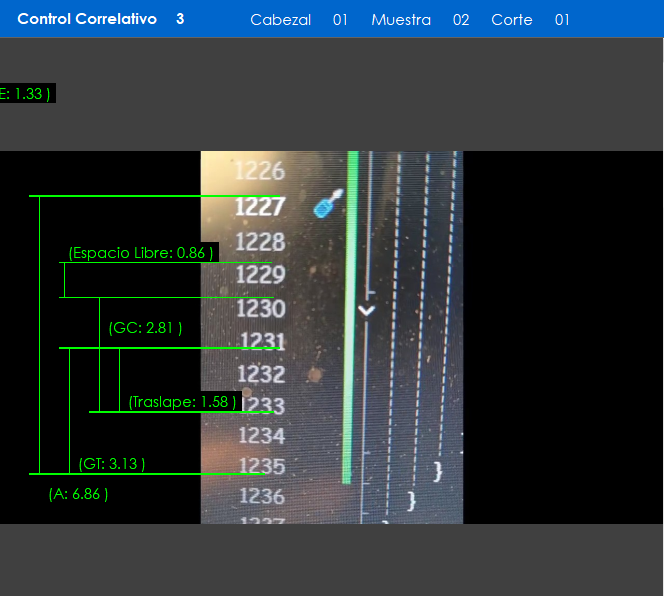Click the A: 6.86 measurement label
The width and height of the screenshot is (664, 596).
(78, 493)
